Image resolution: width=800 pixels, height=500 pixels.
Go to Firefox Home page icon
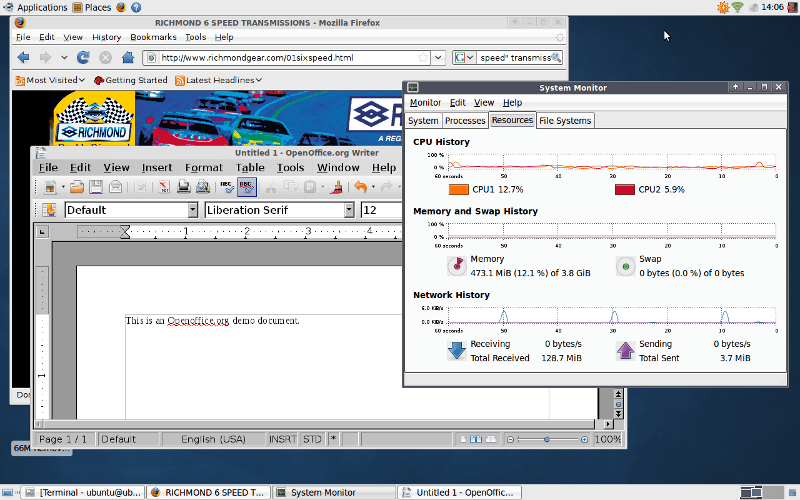[128, 58]
